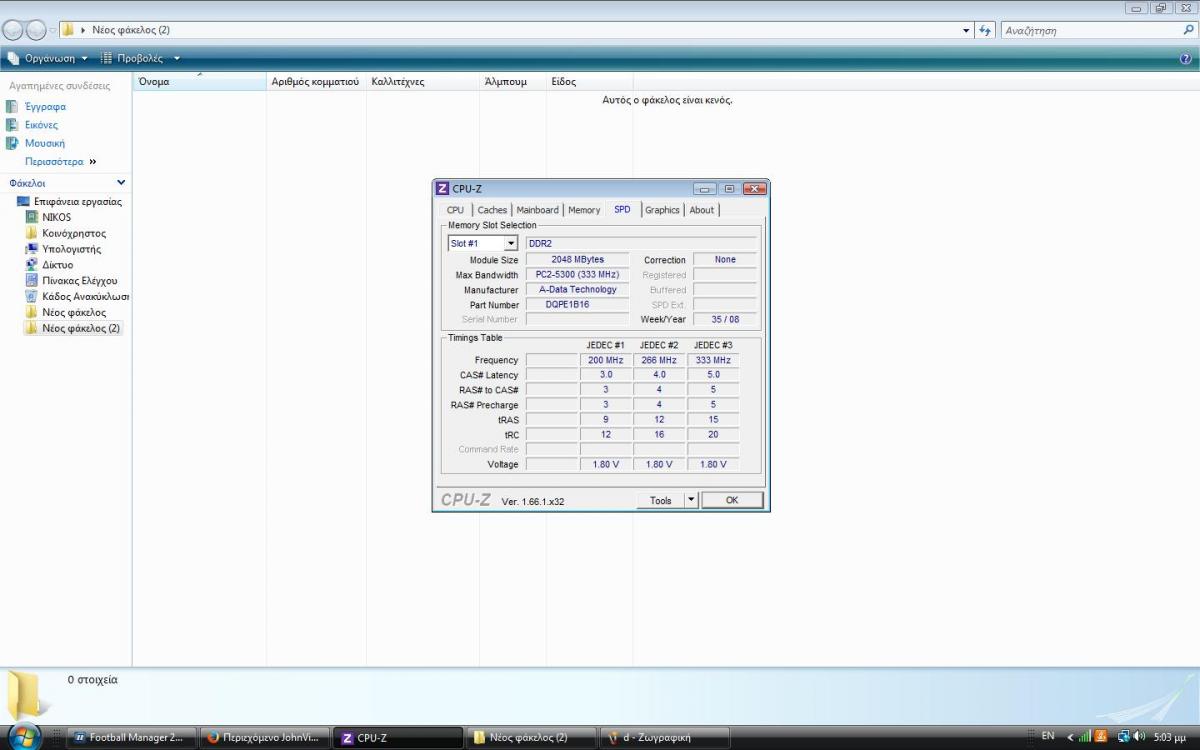This screenshot has height=750, width=1200.
Task: Show hidden tray icons arrow
Action: click(1070, 737)
